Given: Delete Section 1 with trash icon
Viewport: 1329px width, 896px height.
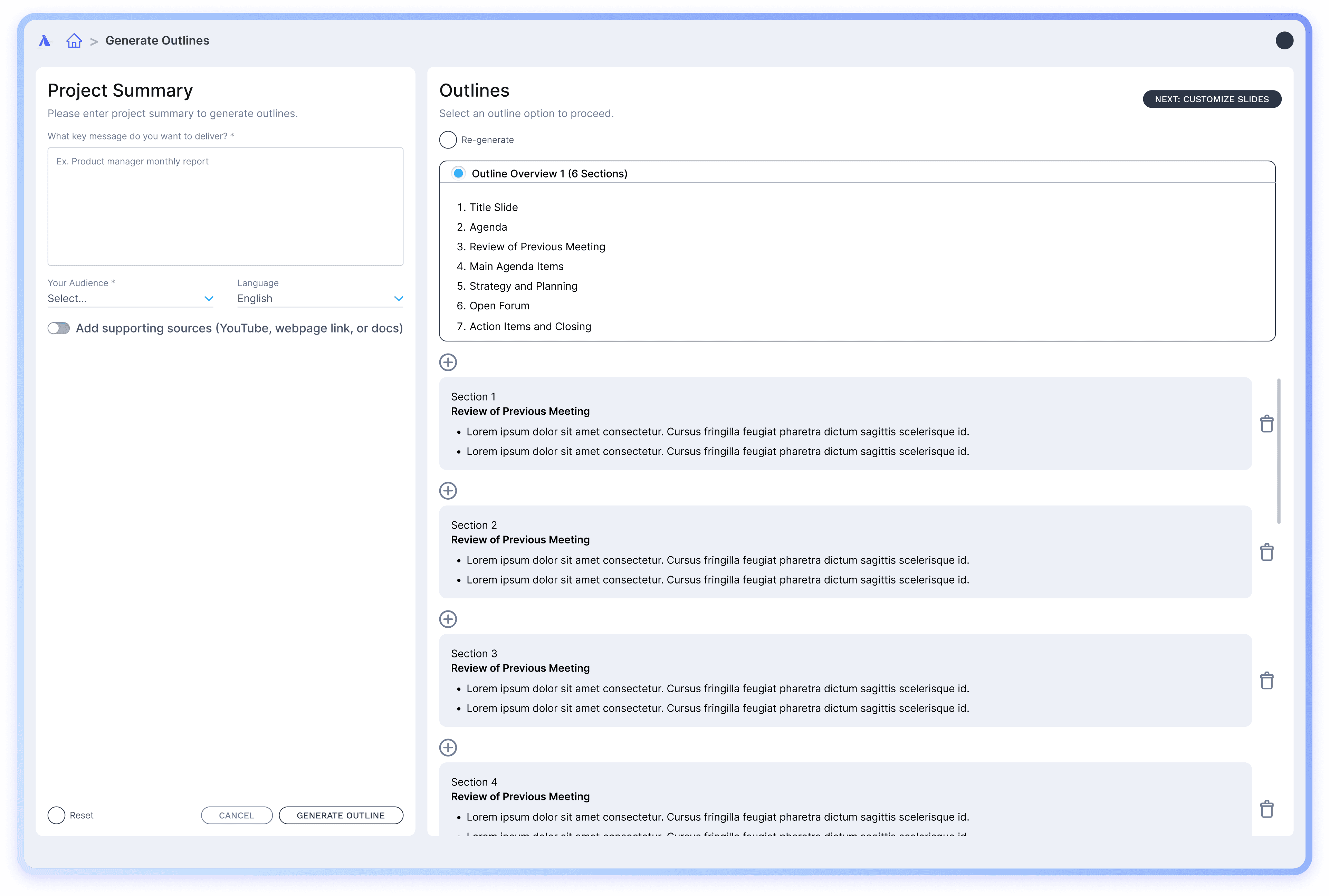Looking at the screenshot, I should tap(1267, 424).
